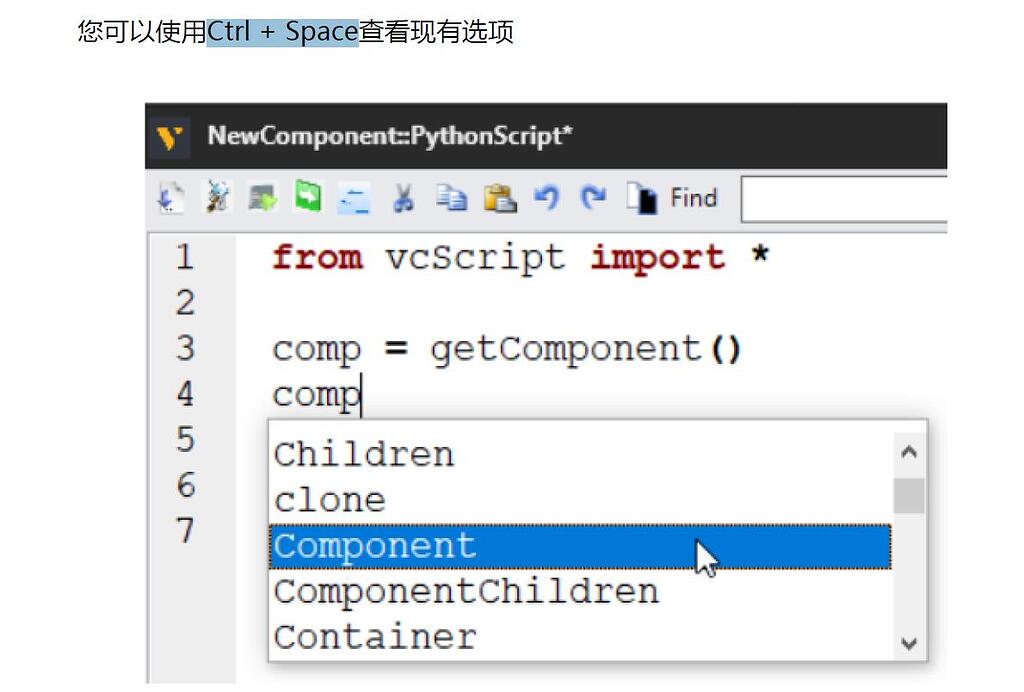The image size is (1024, 692).
Task: Copy code with the Copy toolbar icon
Action: point(452,197)
